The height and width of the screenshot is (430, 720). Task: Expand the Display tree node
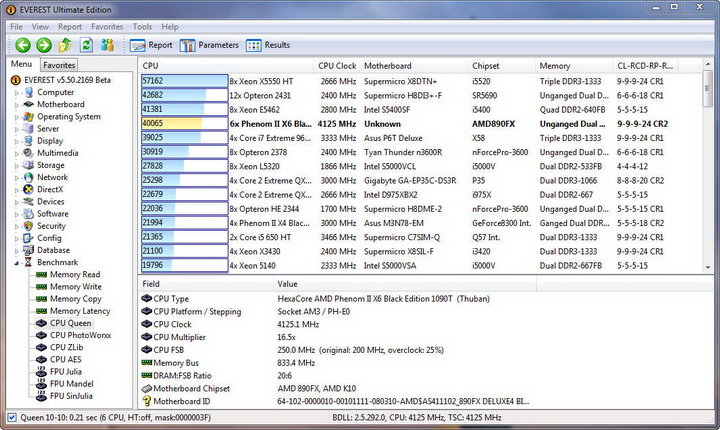(17, 141)
